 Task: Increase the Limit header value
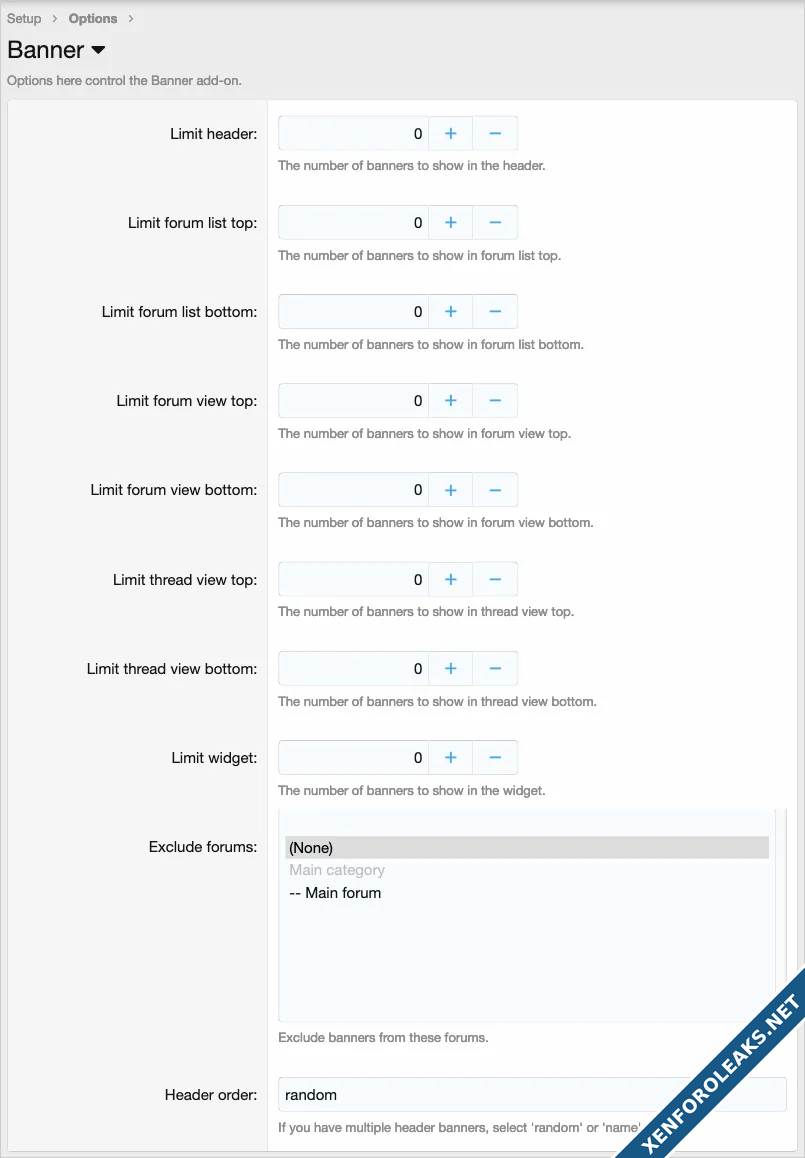click(x=450, y=133)
